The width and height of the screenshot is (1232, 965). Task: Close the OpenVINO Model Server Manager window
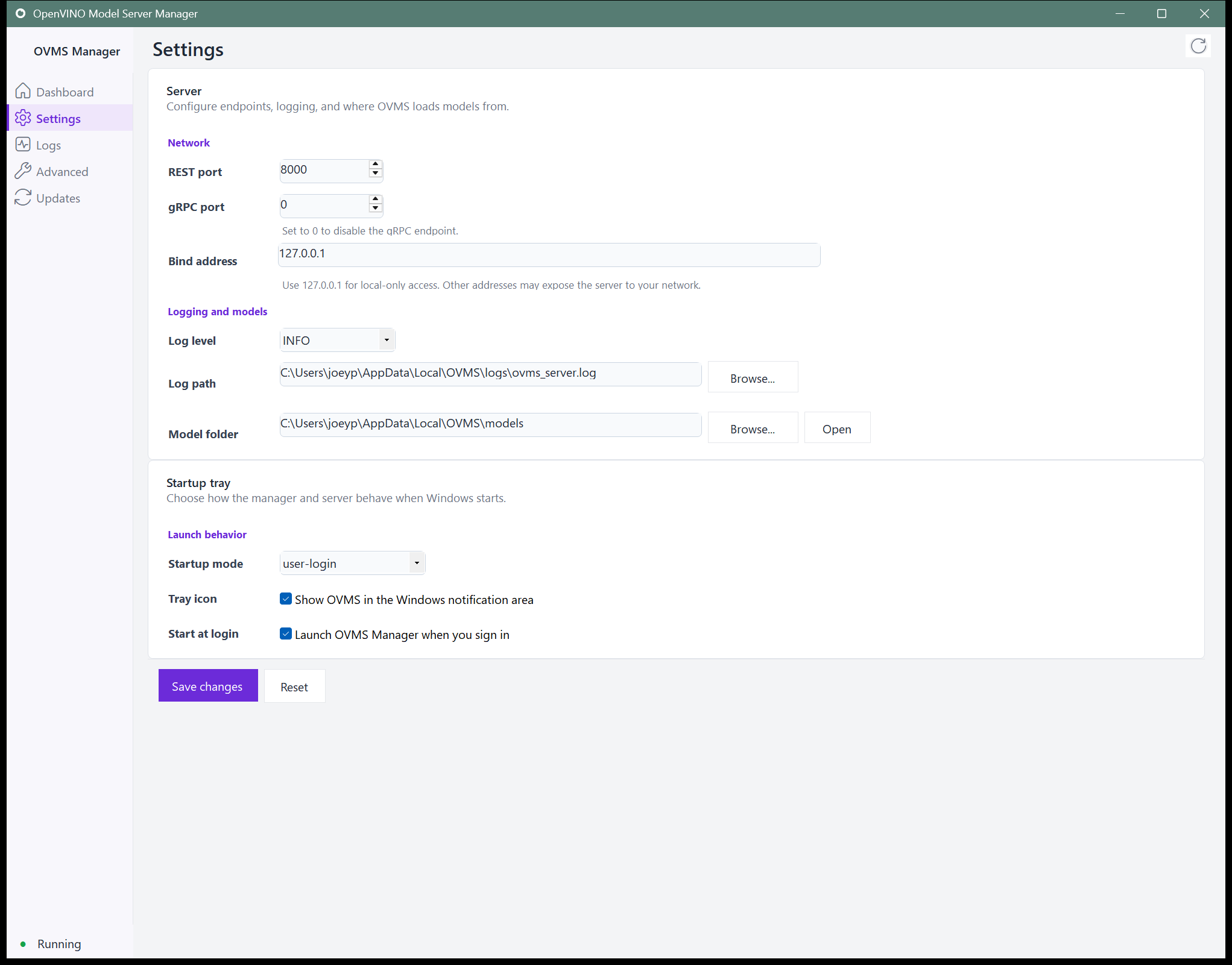click(1204, 13)
